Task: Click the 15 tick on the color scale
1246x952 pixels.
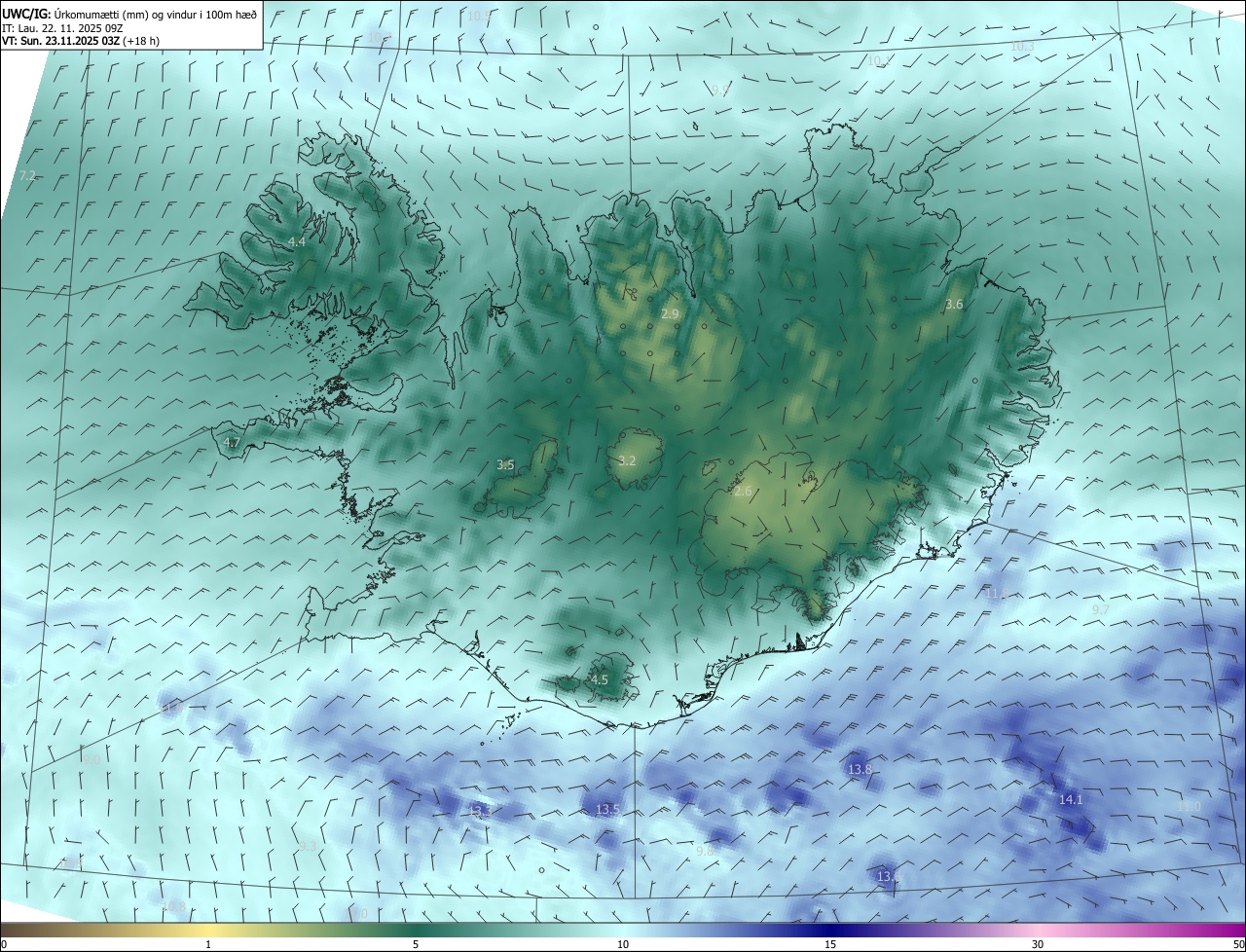Action: (x=830, y=944)
